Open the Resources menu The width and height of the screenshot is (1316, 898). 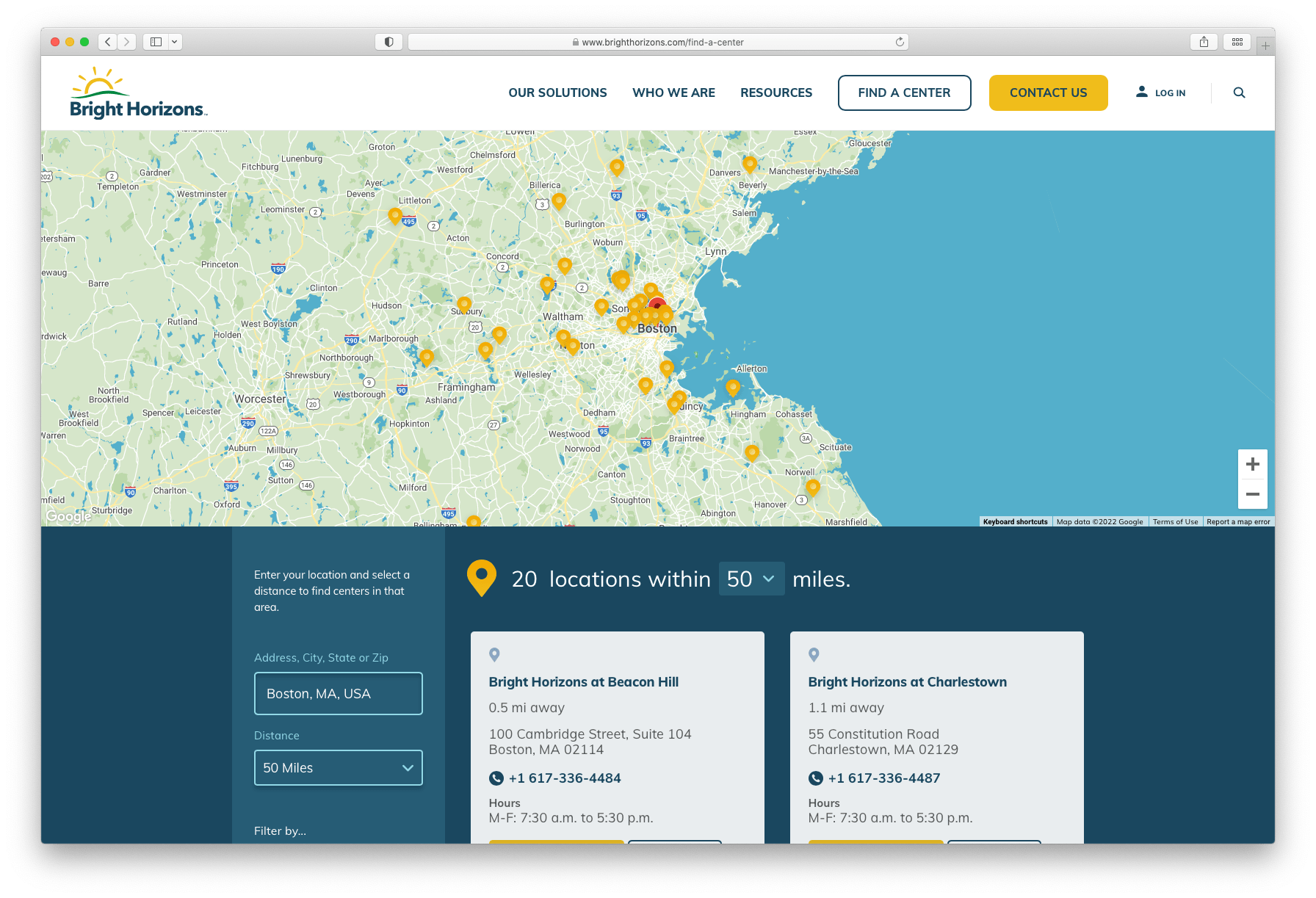[776, 93]
